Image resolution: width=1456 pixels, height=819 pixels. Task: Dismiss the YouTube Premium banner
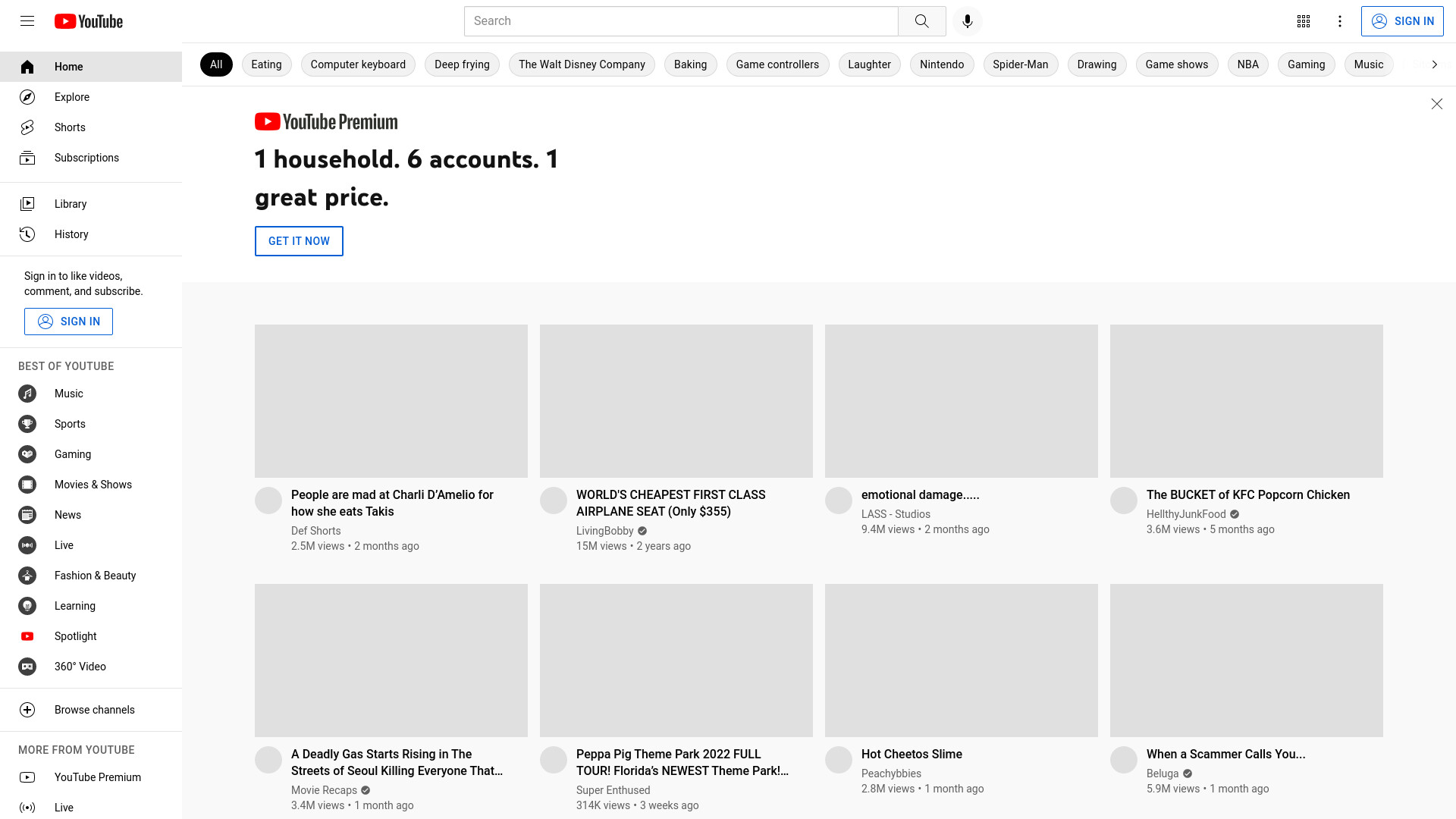coord(1436,104)
